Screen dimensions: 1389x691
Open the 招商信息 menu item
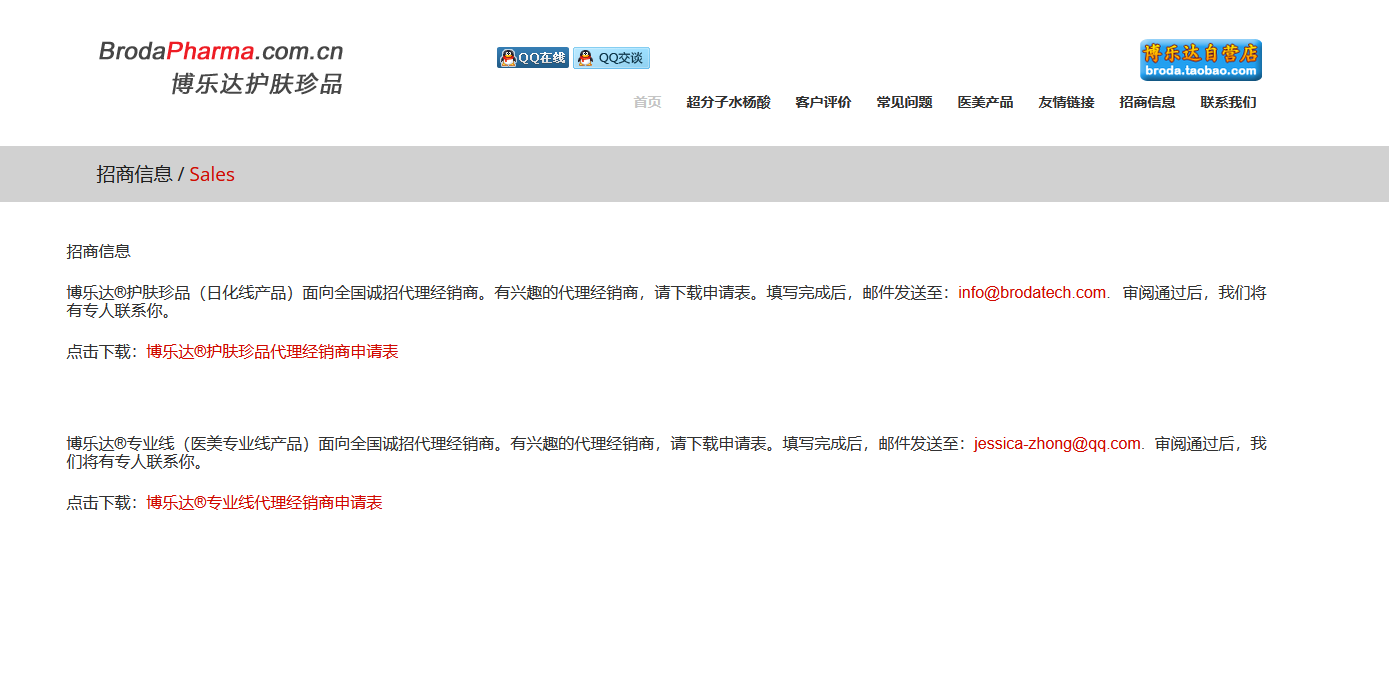click(1147, 102)
